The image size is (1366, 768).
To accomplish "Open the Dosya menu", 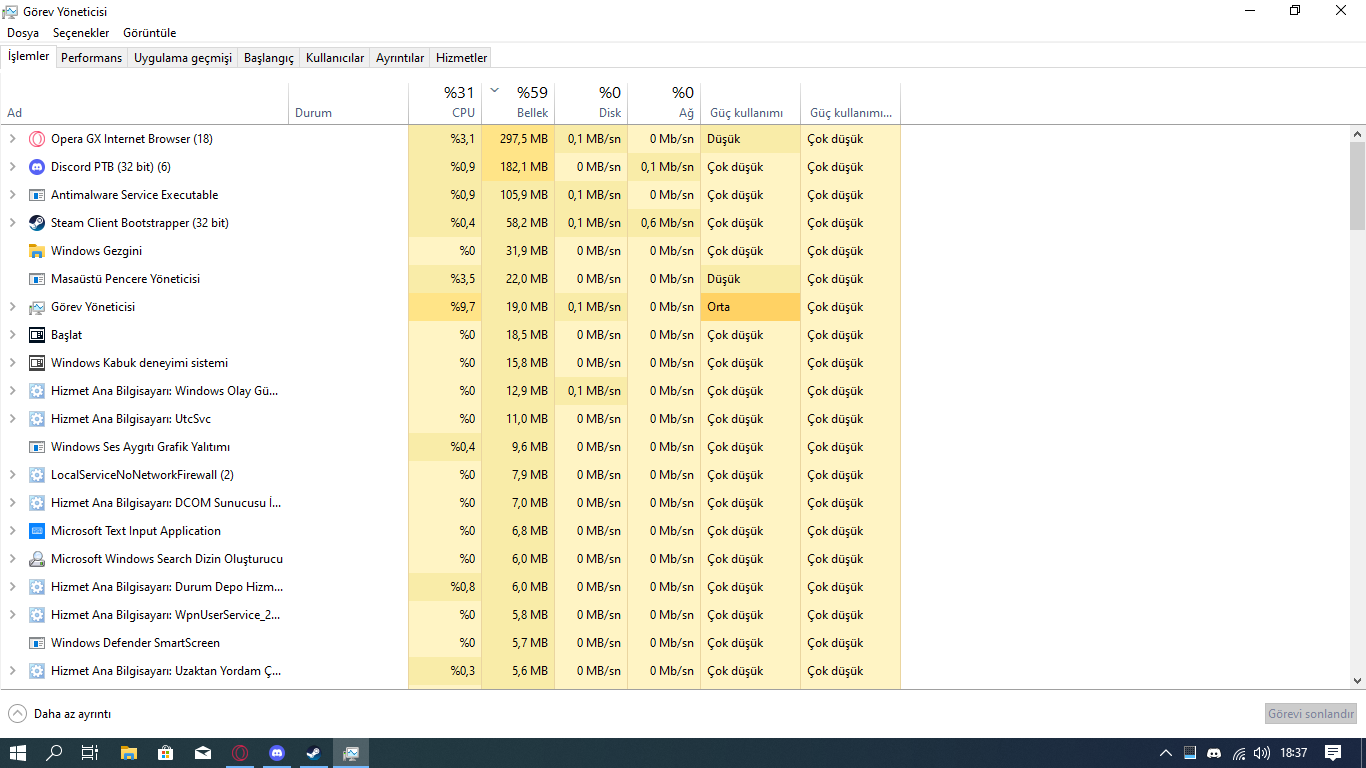I will click(x=23, y=33).
